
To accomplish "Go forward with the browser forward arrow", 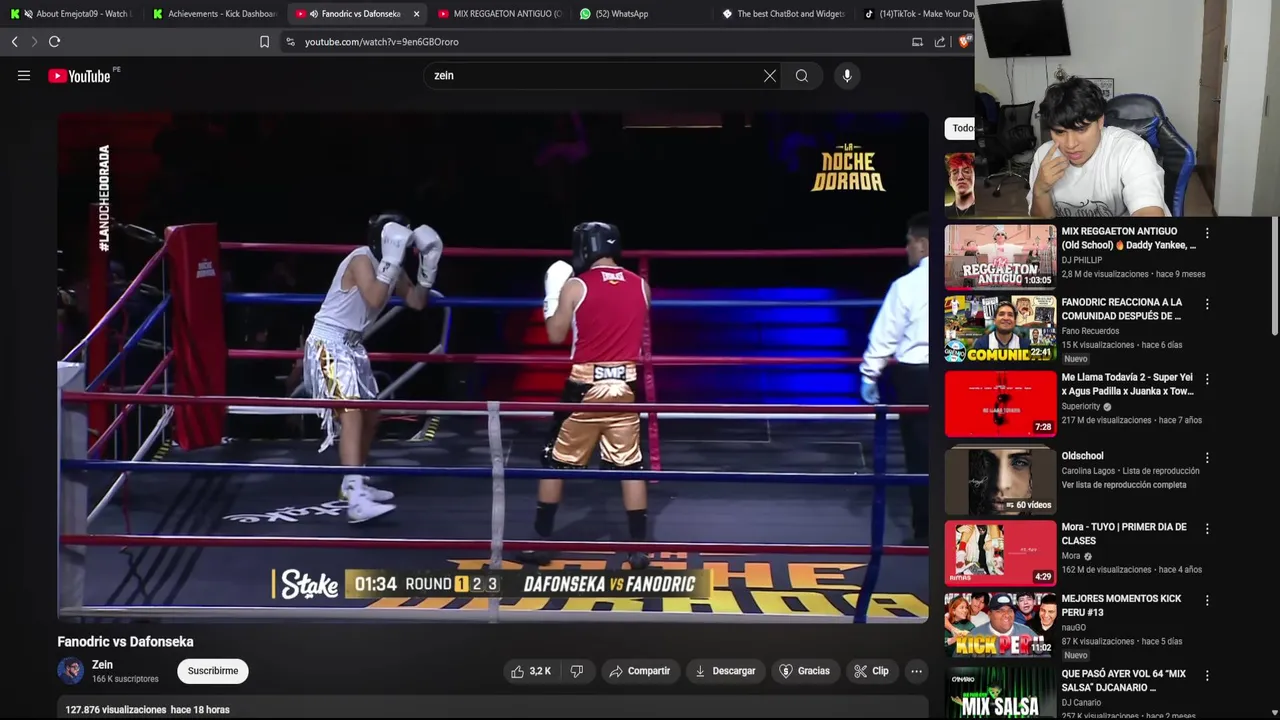I will pyautogui.click(x=34, y=42).
